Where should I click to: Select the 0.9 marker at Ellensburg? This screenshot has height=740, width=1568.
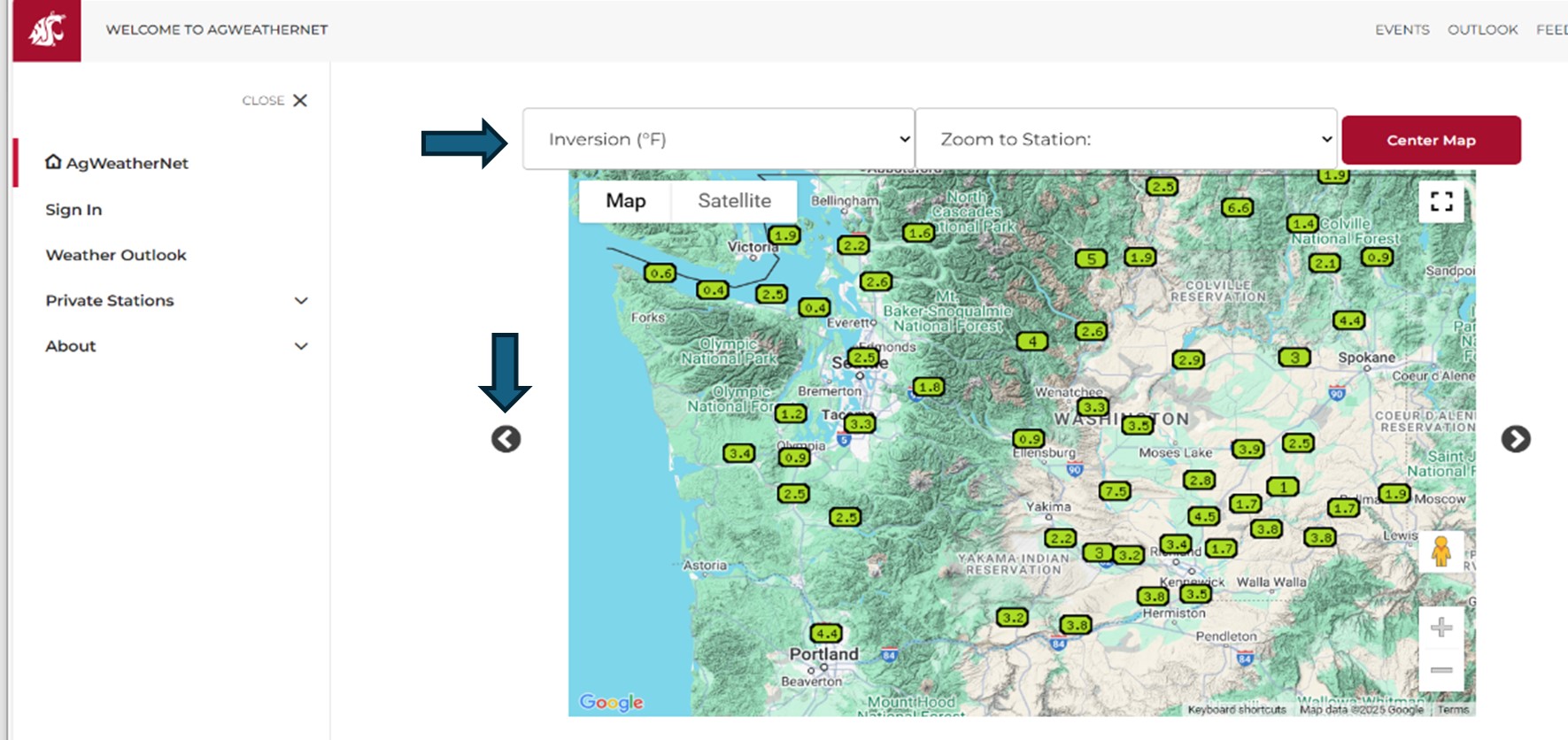(1029, 439)
